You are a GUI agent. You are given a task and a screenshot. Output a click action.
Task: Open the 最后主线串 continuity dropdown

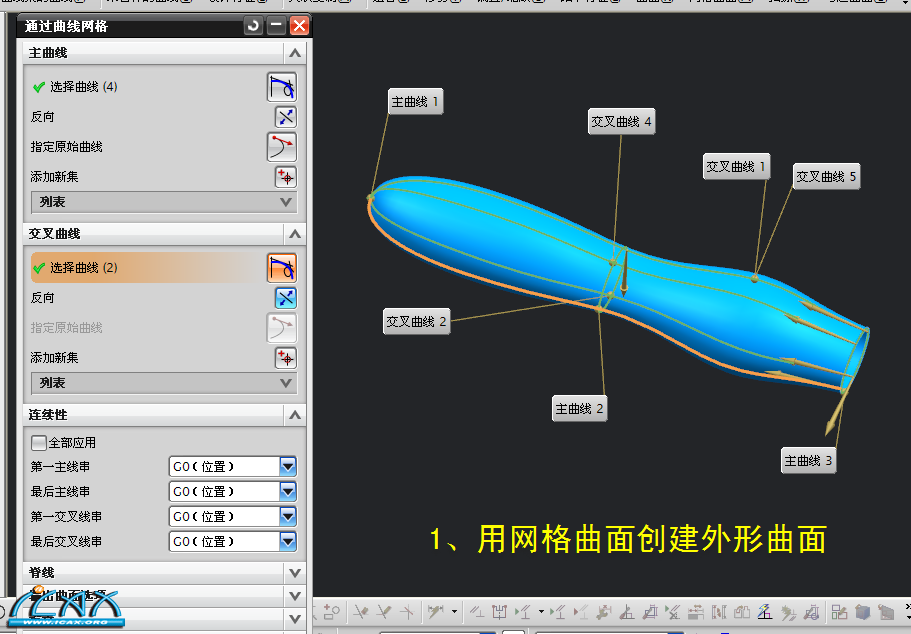click(288, 491)
